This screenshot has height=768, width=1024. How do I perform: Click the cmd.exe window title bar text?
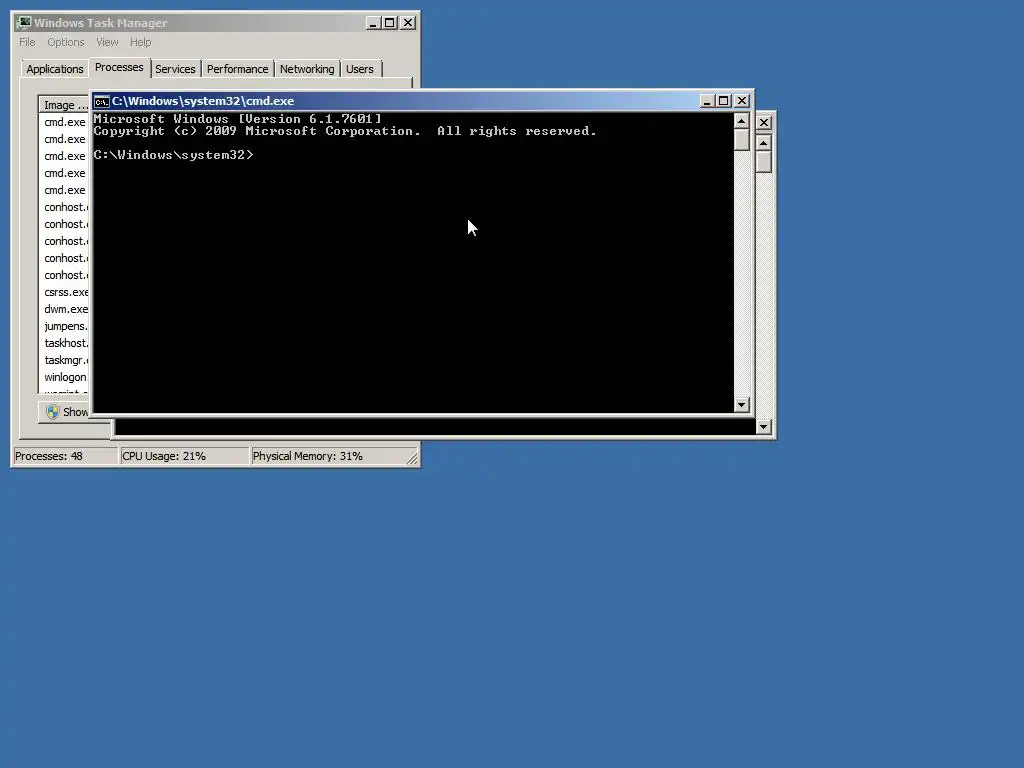click(x=203, y=101)
